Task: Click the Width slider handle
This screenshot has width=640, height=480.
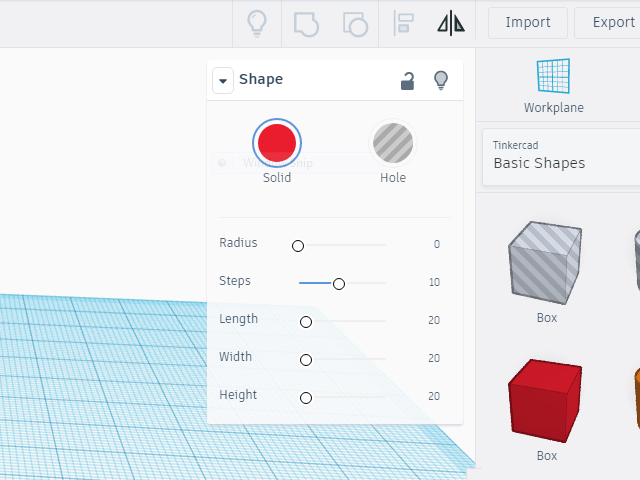Action: (306, 360)
